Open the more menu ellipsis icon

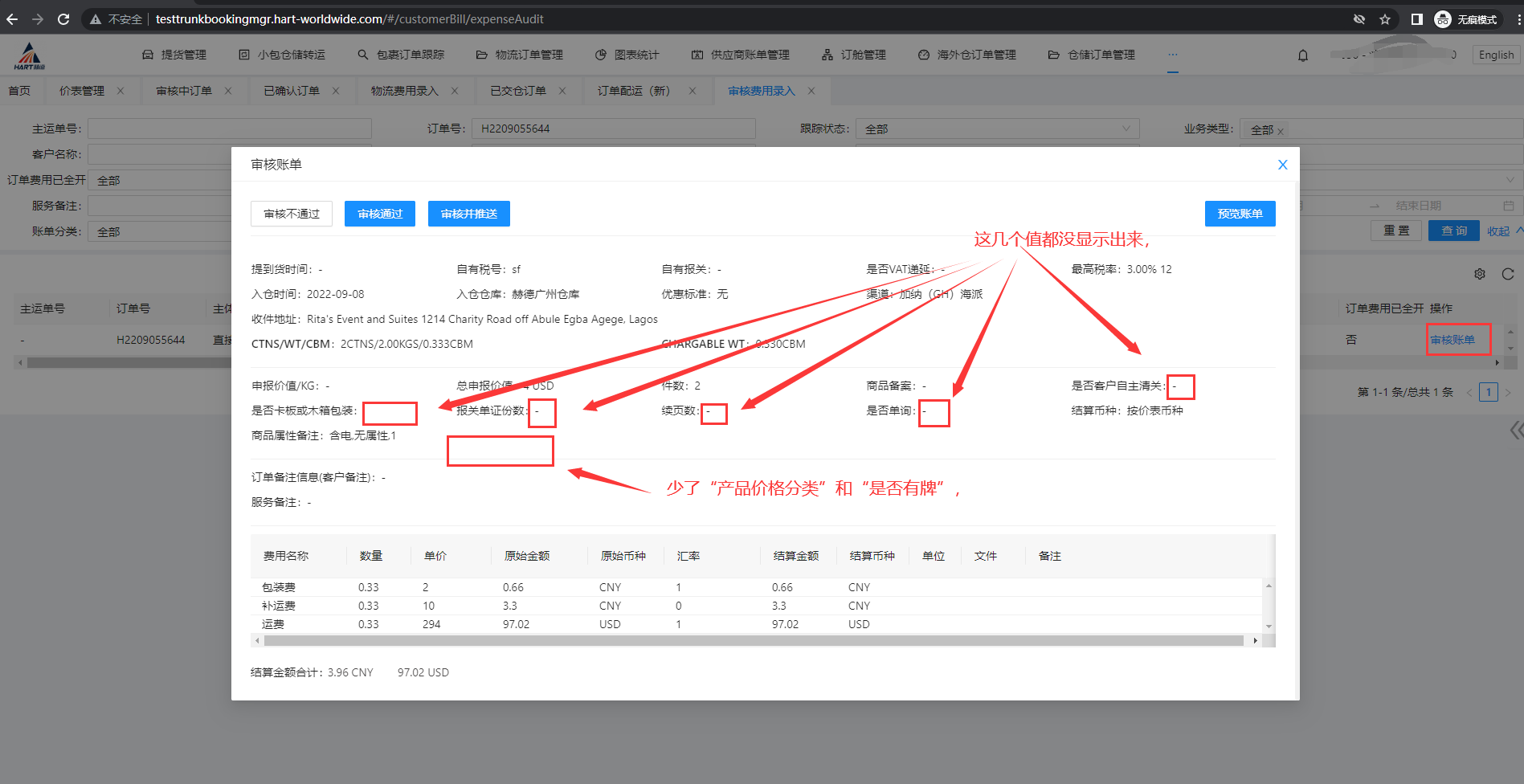point(1173,55)
